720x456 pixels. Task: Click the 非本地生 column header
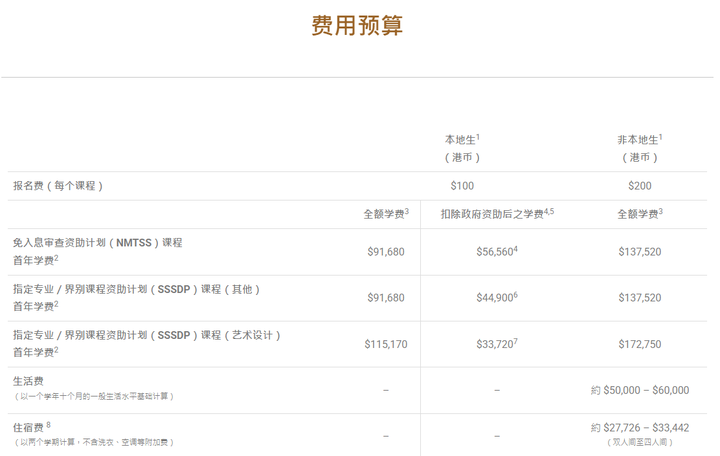pos(638,140)
